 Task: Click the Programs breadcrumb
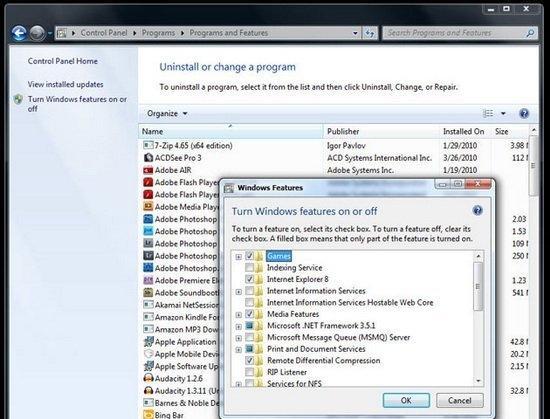(158, 33)
